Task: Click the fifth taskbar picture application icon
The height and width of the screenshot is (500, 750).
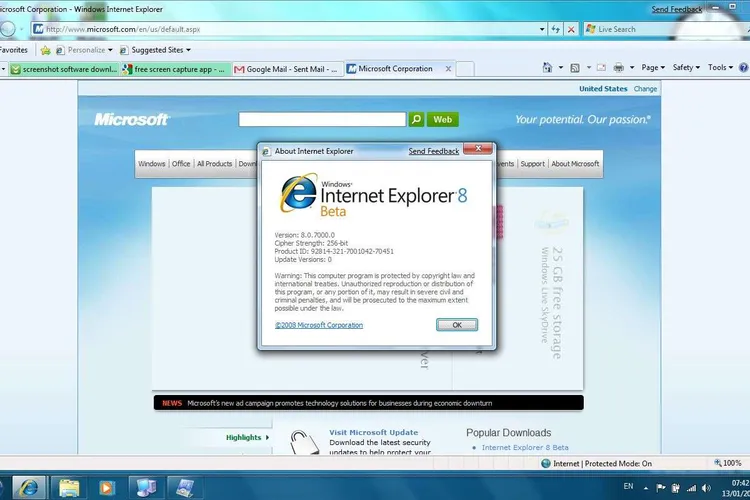Action: (x=184, y=488)
